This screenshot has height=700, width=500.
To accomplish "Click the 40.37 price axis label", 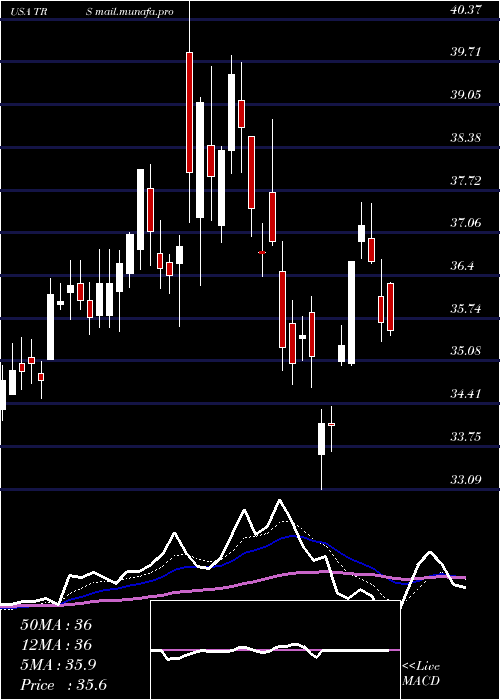I will point(466,10).
